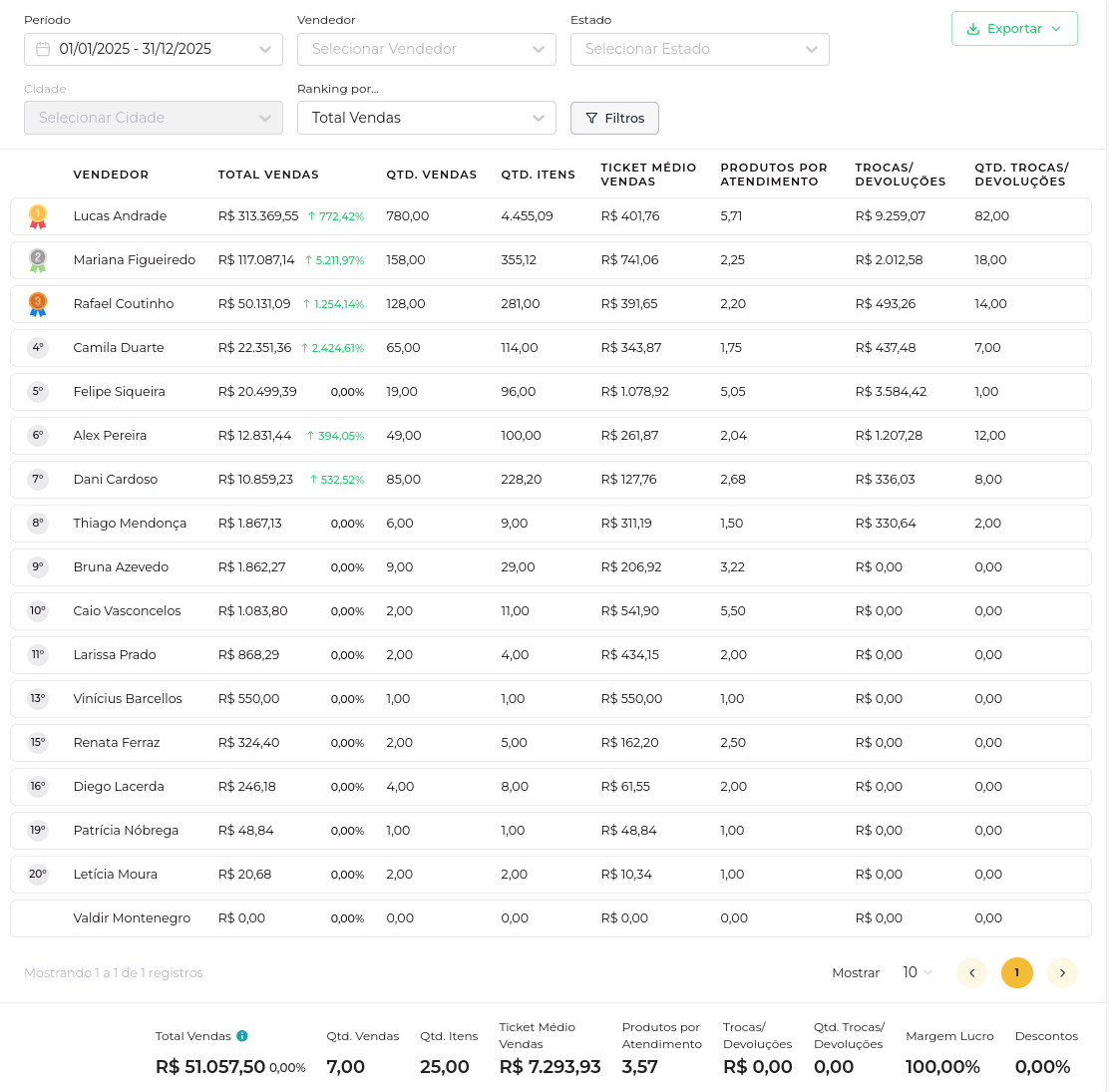1109x1092 pixels.
Task: Click the bronze third-place medal icon
Action: (38, 304)
